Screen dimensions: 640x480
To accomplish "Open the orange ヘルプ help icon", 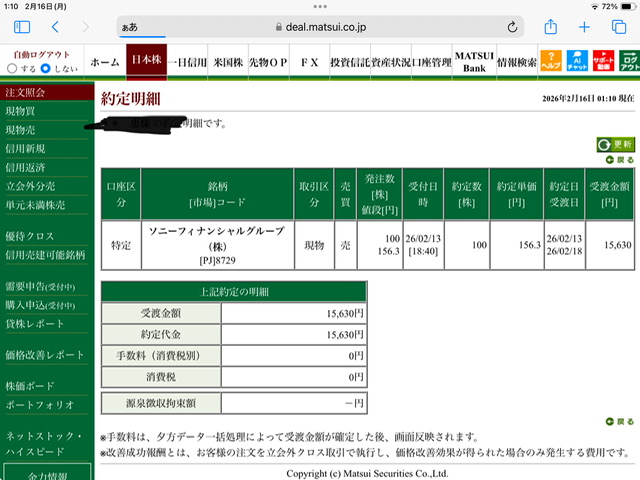I will point(551,60).
